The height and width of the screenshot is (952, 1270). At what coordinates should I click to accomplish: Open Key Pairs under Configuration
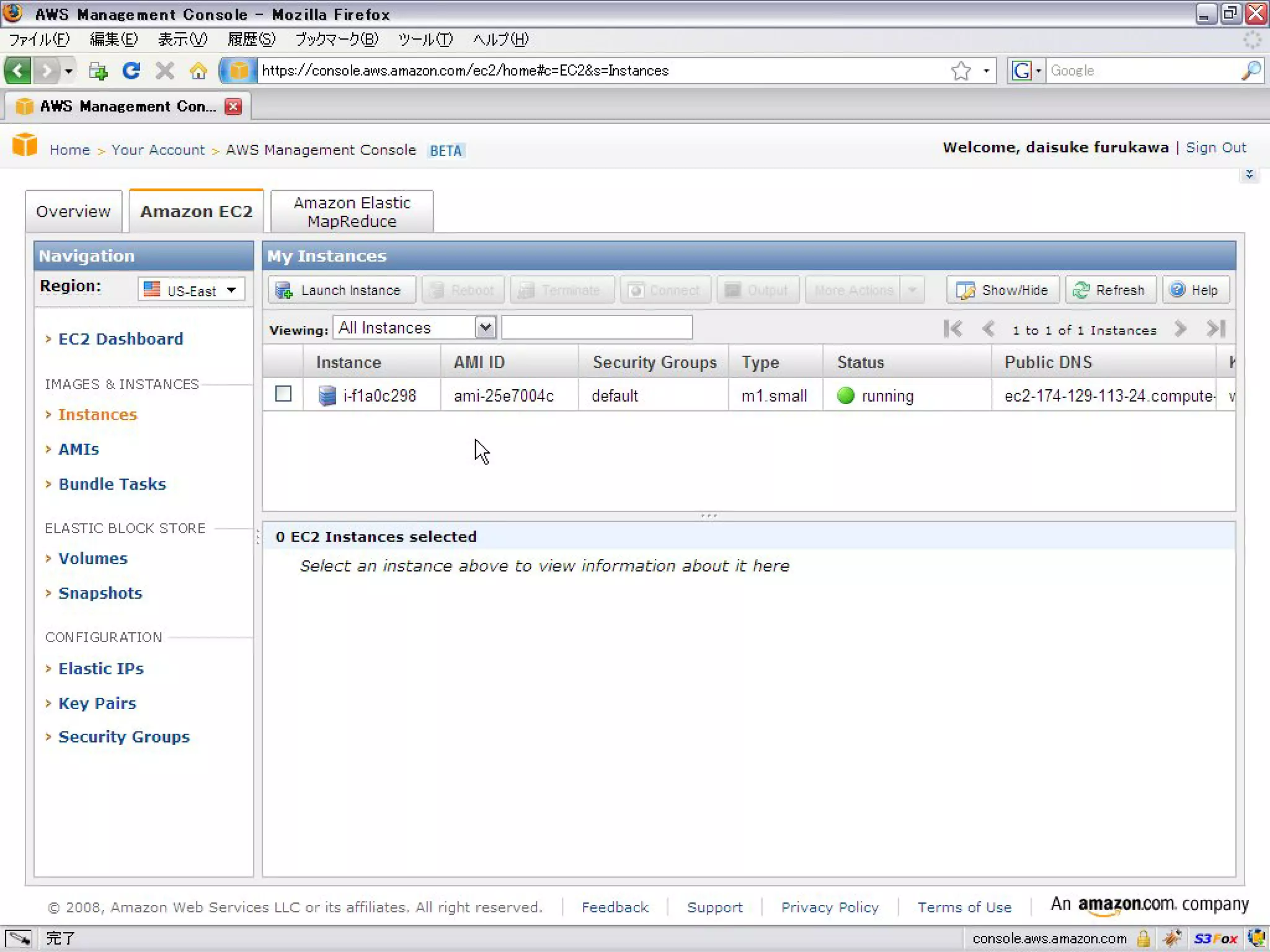(97, 703)
